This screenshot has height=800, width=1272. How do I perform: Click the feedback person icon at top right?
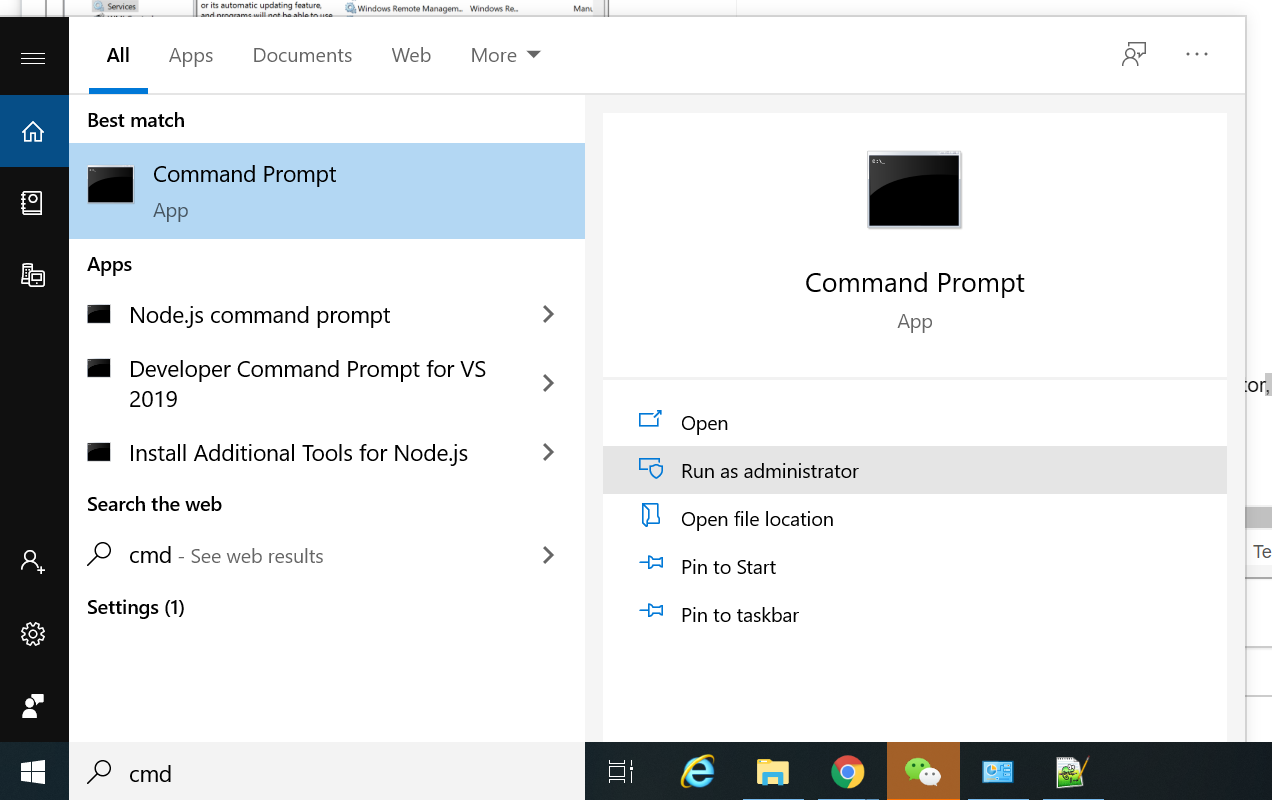(1133, 55)
